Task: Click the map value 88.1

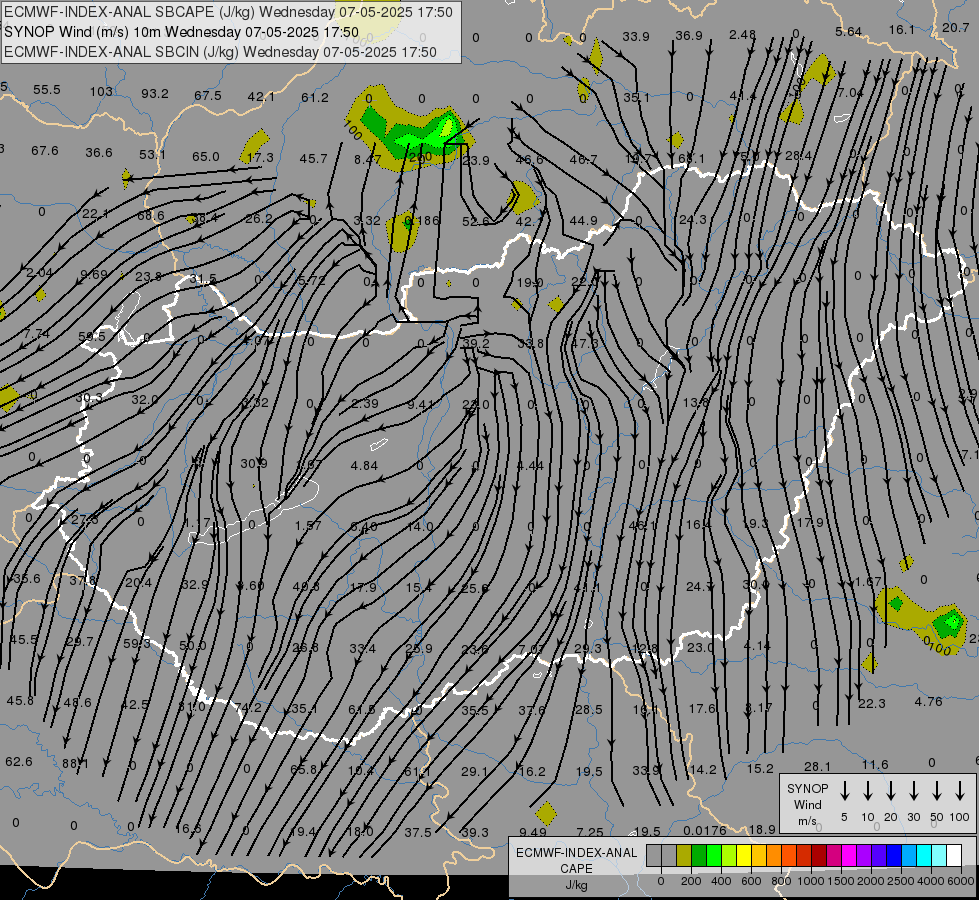Action: 76,764
